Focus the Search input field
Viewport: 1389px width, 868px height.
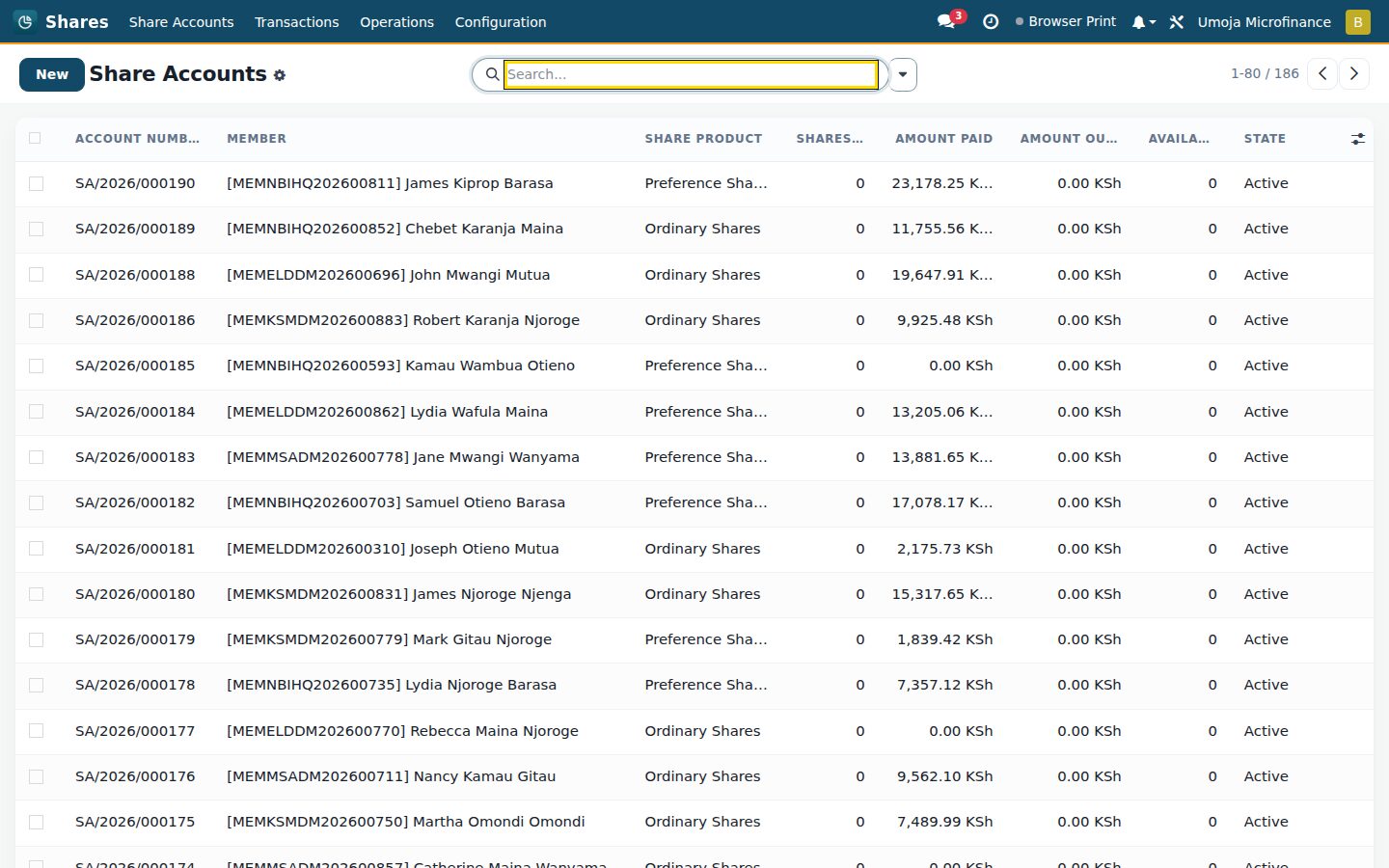coord(691,74)
